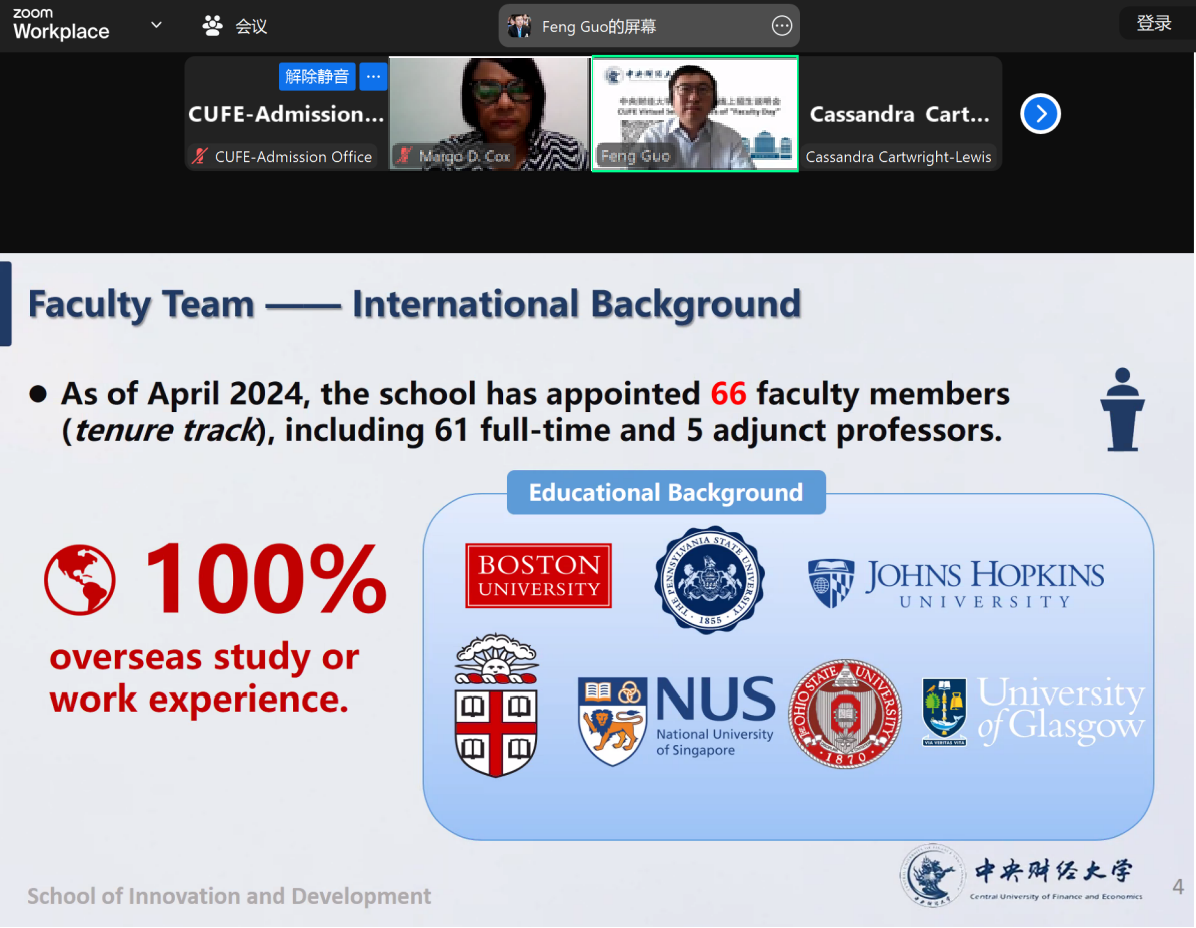Click the red globe icon beside 100%

pos(80,580)
